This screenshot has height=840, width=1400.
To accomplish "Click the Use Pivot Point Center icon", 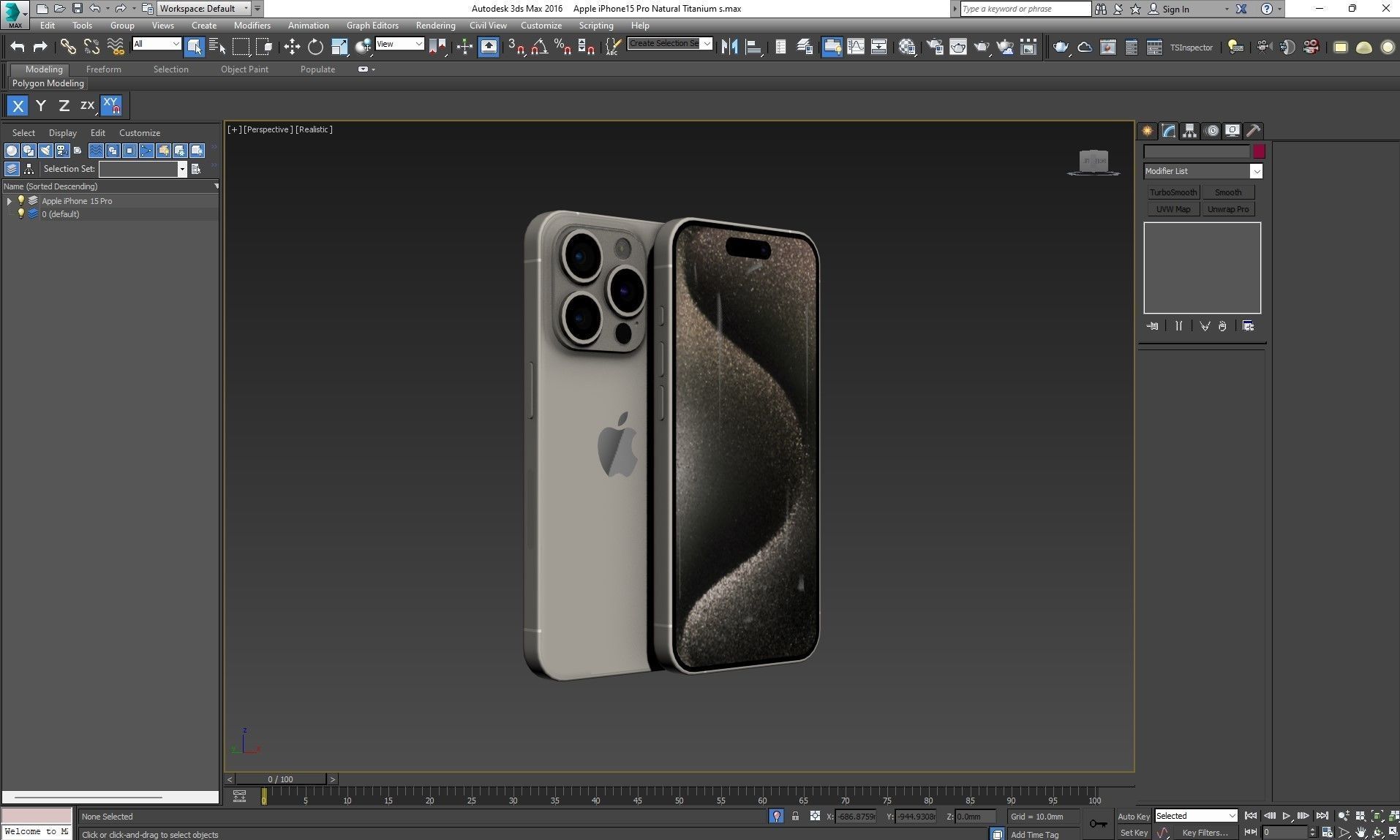I will 437,47.
